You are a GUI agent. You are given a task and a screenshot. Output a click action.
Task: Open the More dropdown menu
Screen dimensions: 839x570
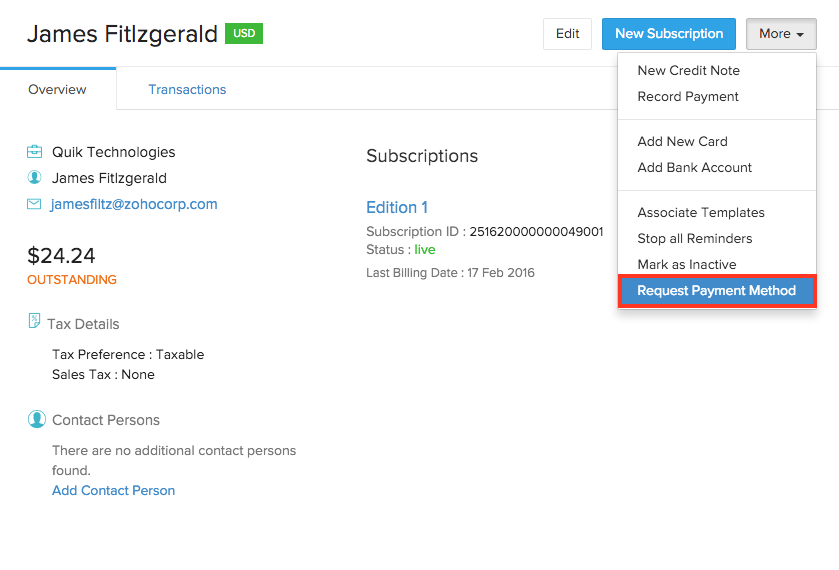point(781,34)
